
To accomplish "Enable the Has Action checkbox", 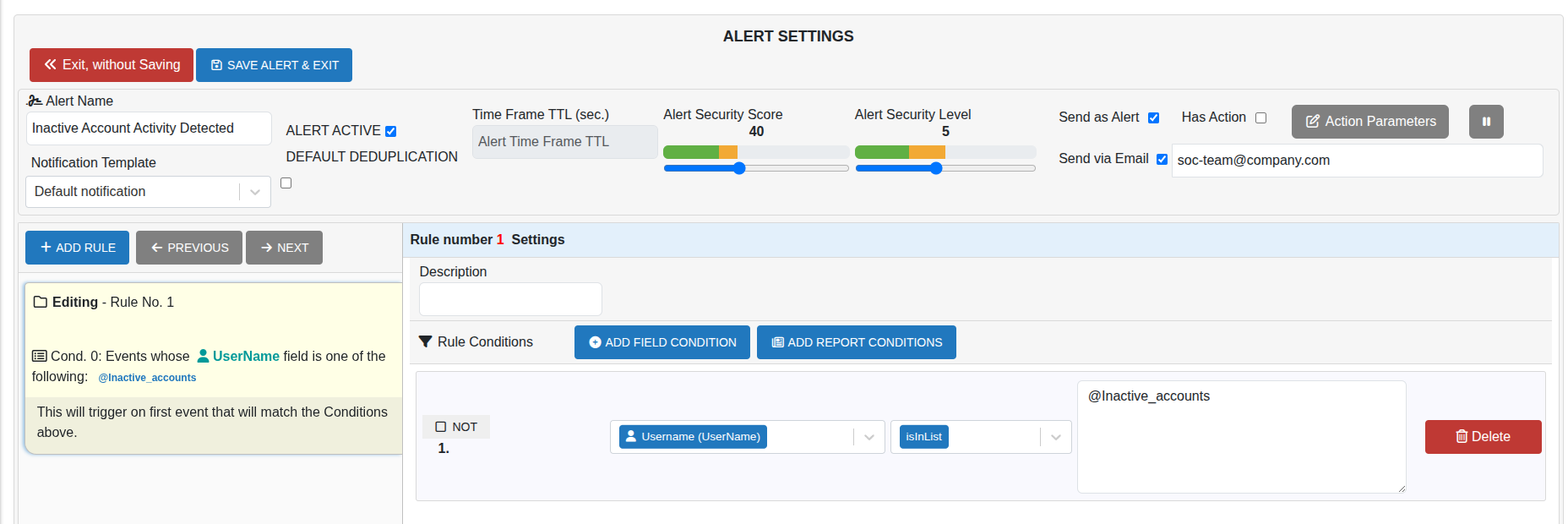I will click(x=1261, y=117).
